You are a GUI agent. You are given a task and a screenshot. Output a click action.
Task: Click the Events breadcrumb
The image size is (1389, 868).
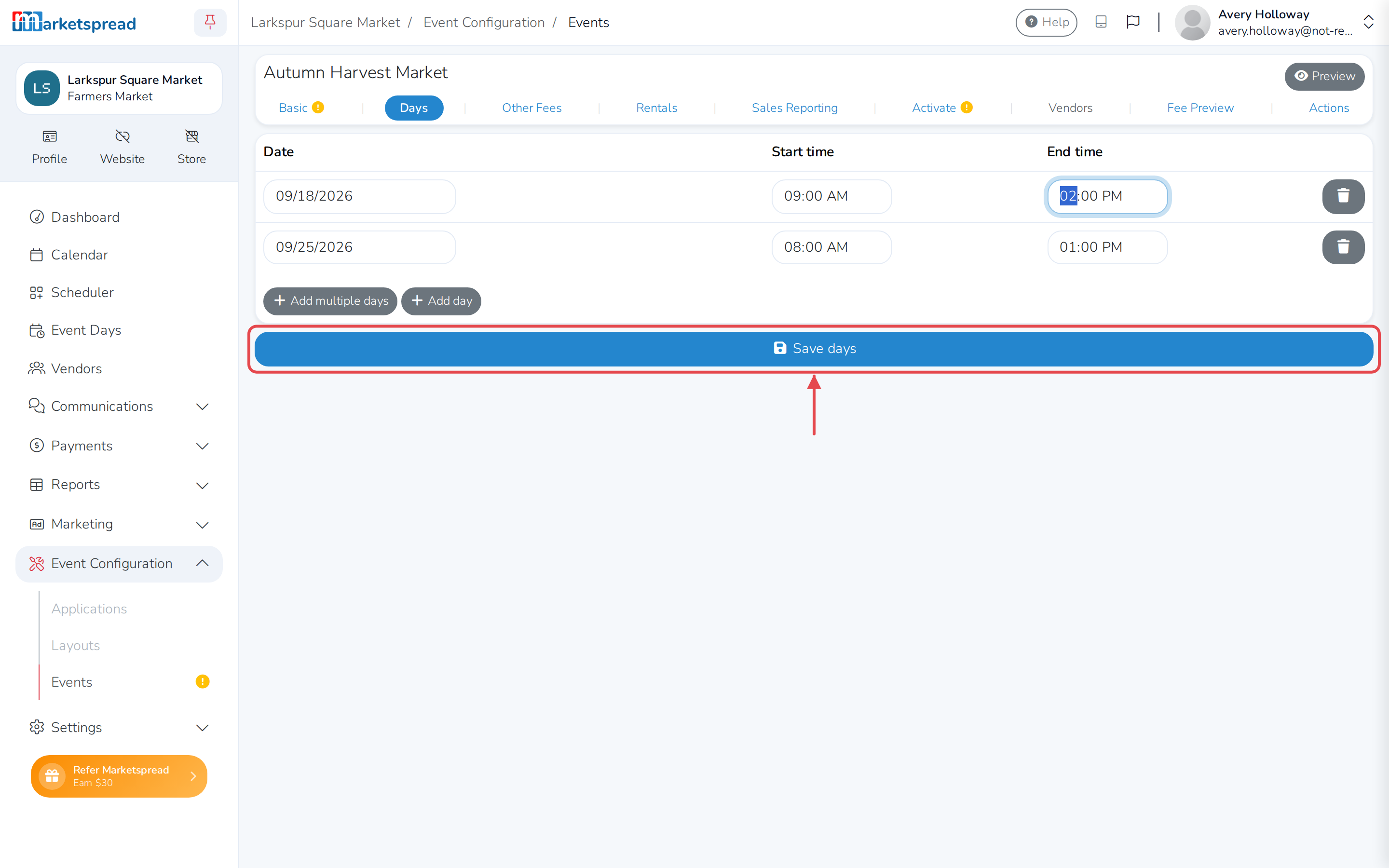pyautogui.click(x=588, y=22)
